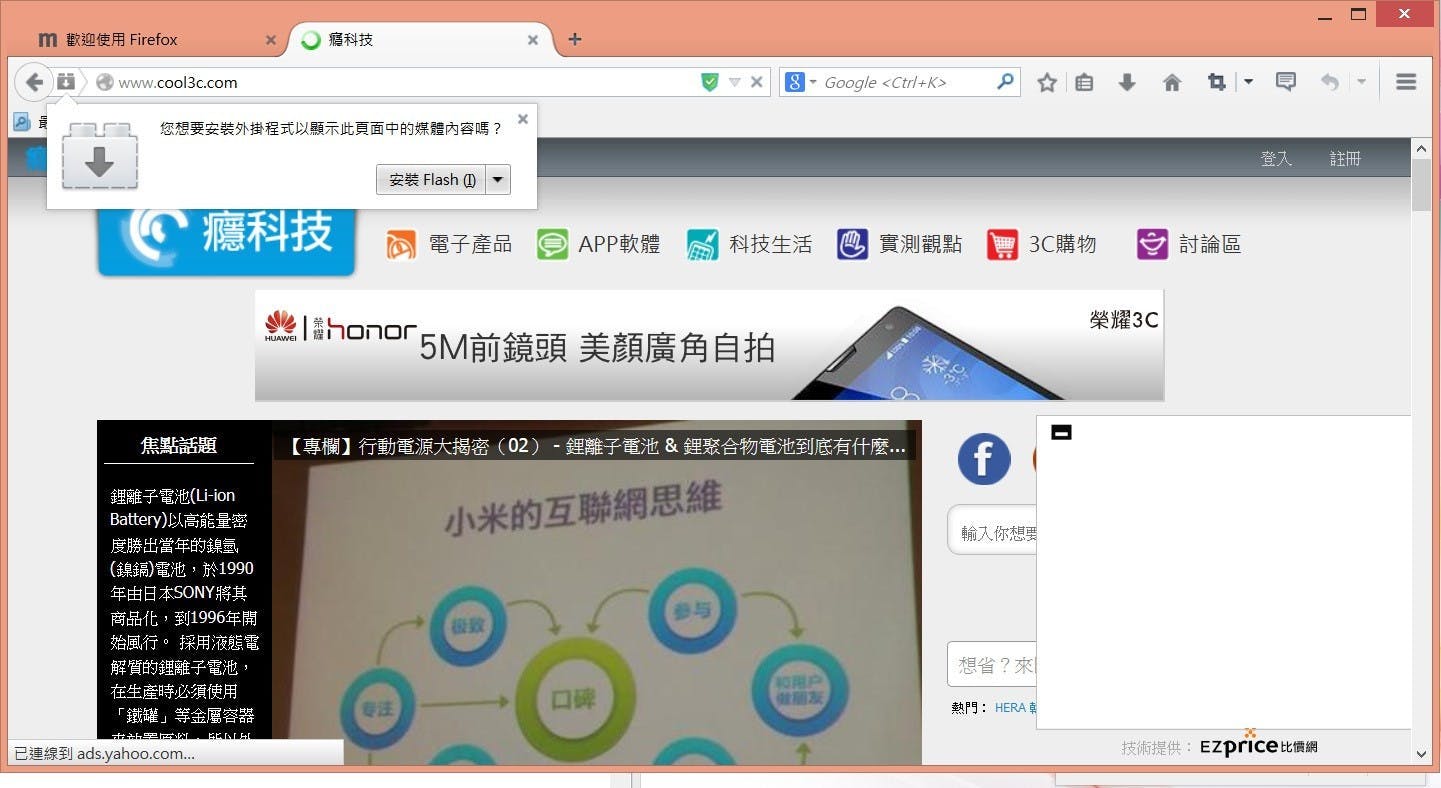Dismiss the plugin install popup

[522, 119]
